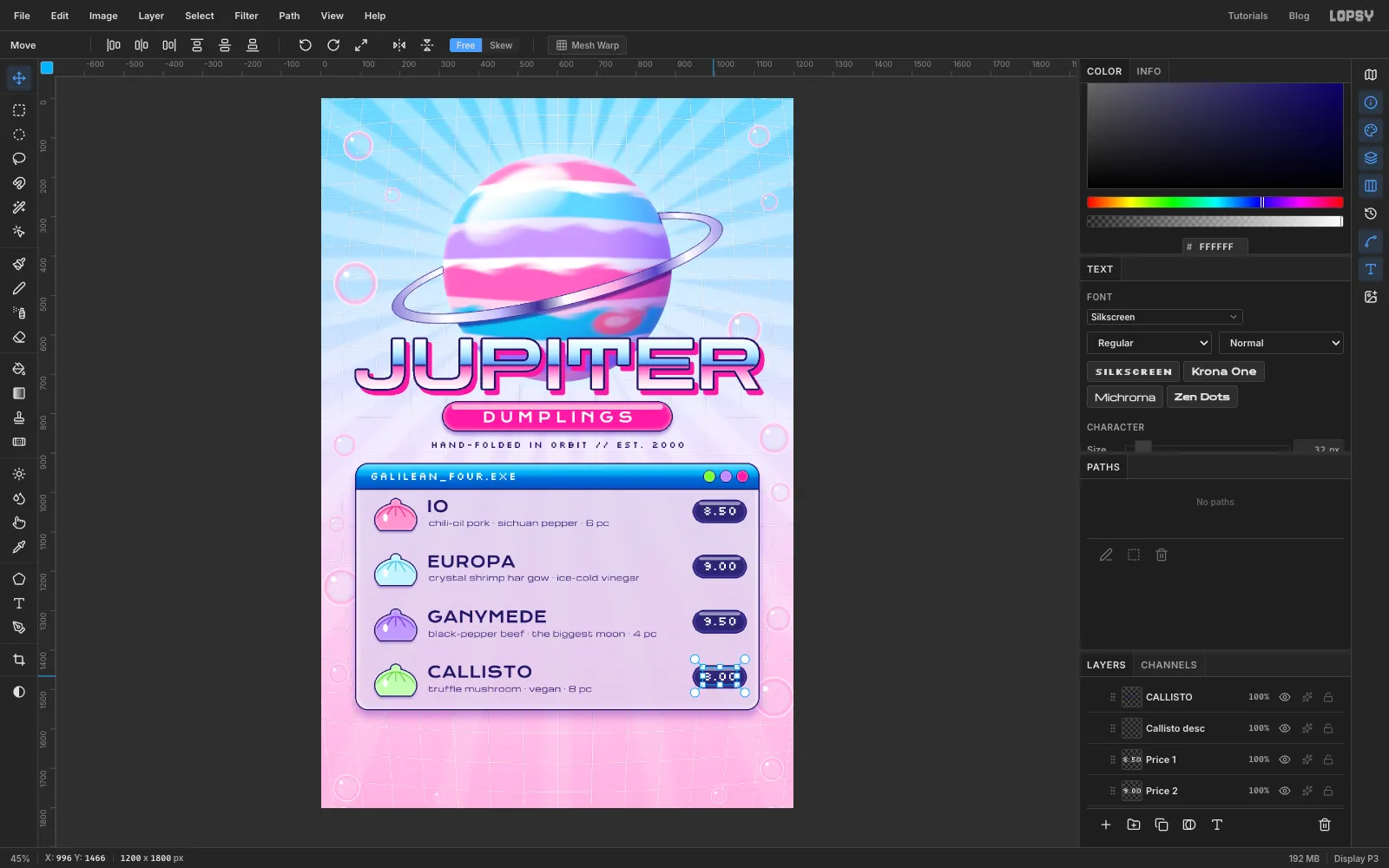
Task: Switch to the Info tab
Action: pyautogui.click(x=1149, y=71)
